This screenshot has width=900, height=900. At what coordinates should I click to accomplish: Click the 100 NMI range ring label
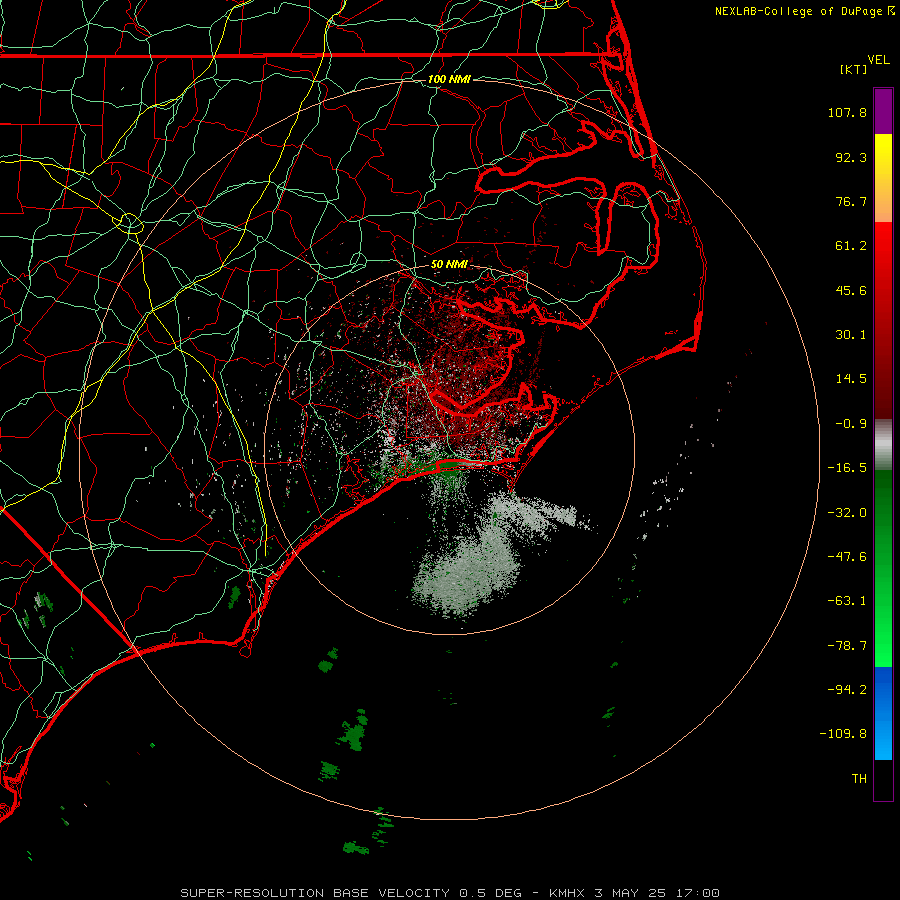tap(449, 79)
